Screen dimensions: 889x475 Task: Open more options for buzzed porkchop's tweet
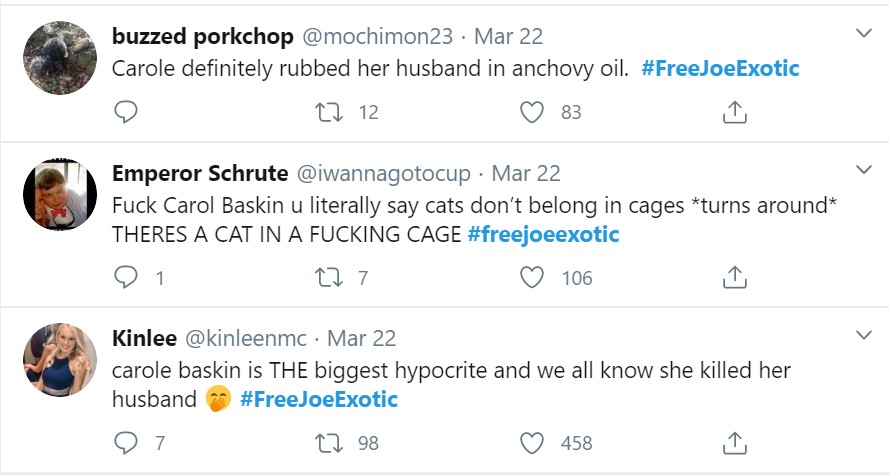864,34
